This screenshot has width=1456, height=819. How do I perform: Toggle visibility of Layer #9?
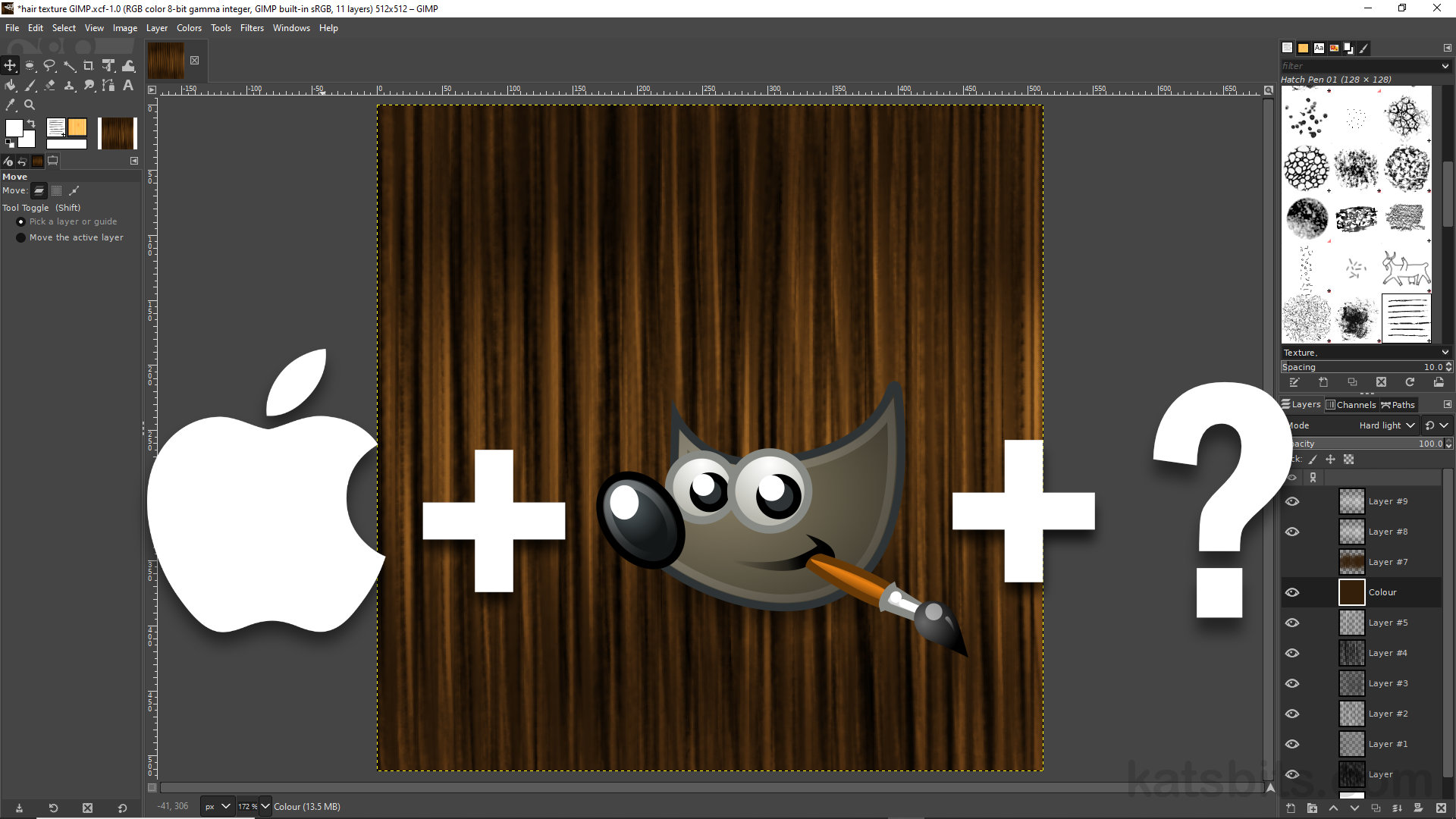click(x=1292, y=501)
